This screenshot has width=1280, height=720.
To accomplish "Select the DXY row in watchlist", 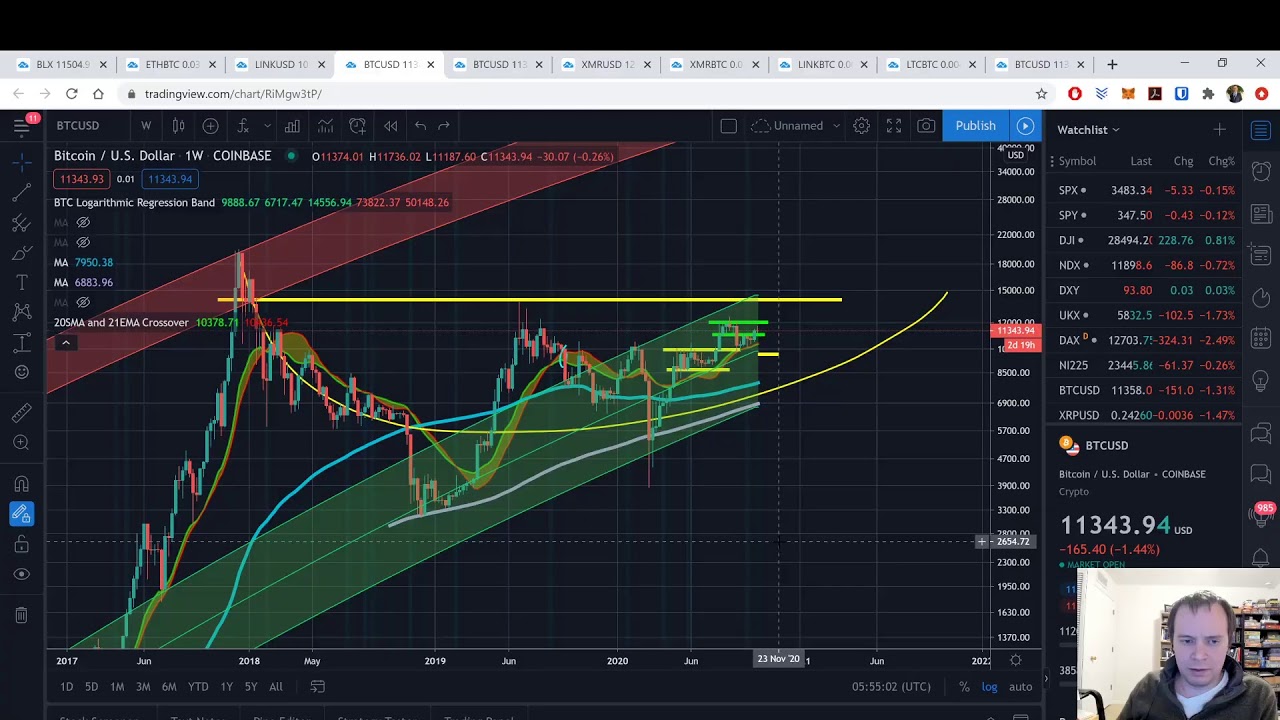I will (1146, 290).
